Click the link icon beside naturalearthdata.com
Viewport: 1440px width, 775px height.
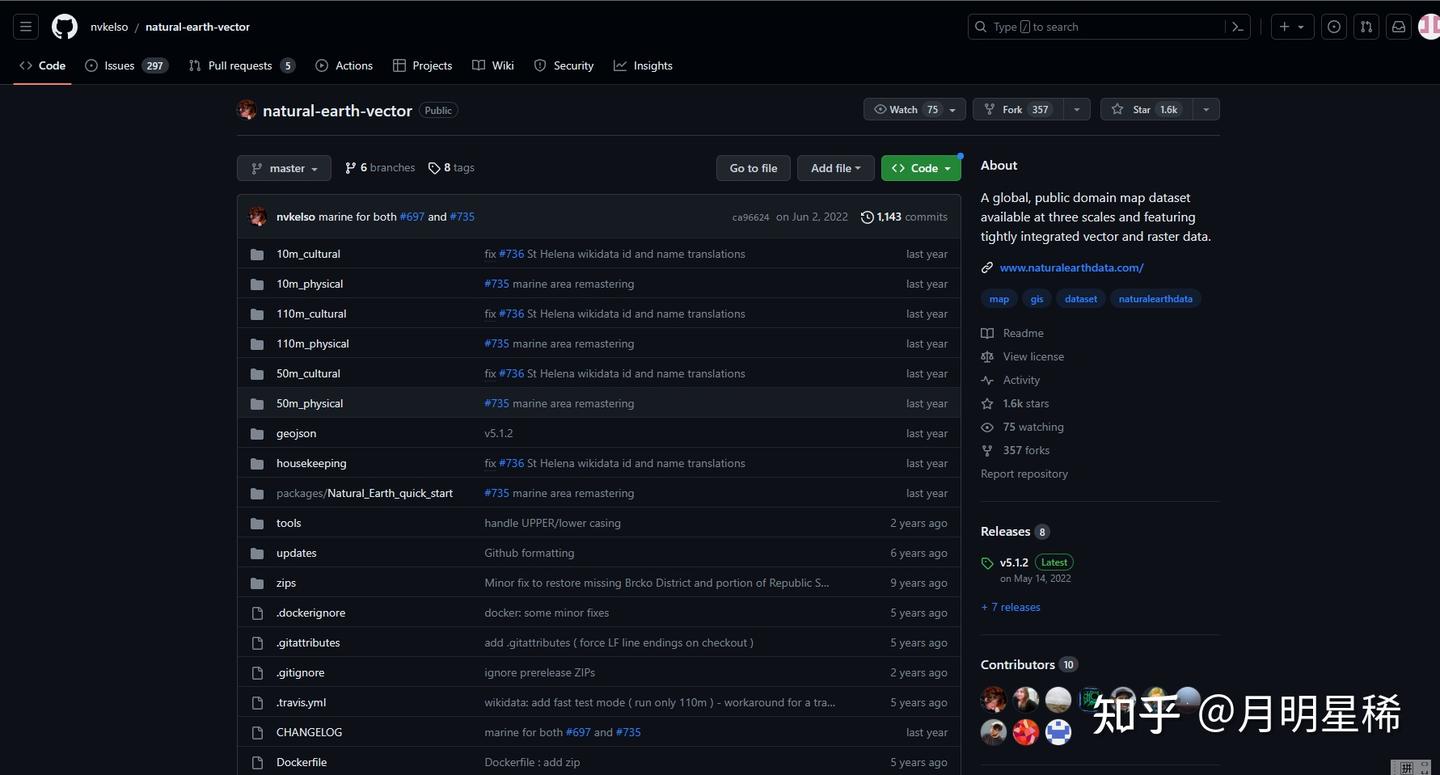point(987,268)
